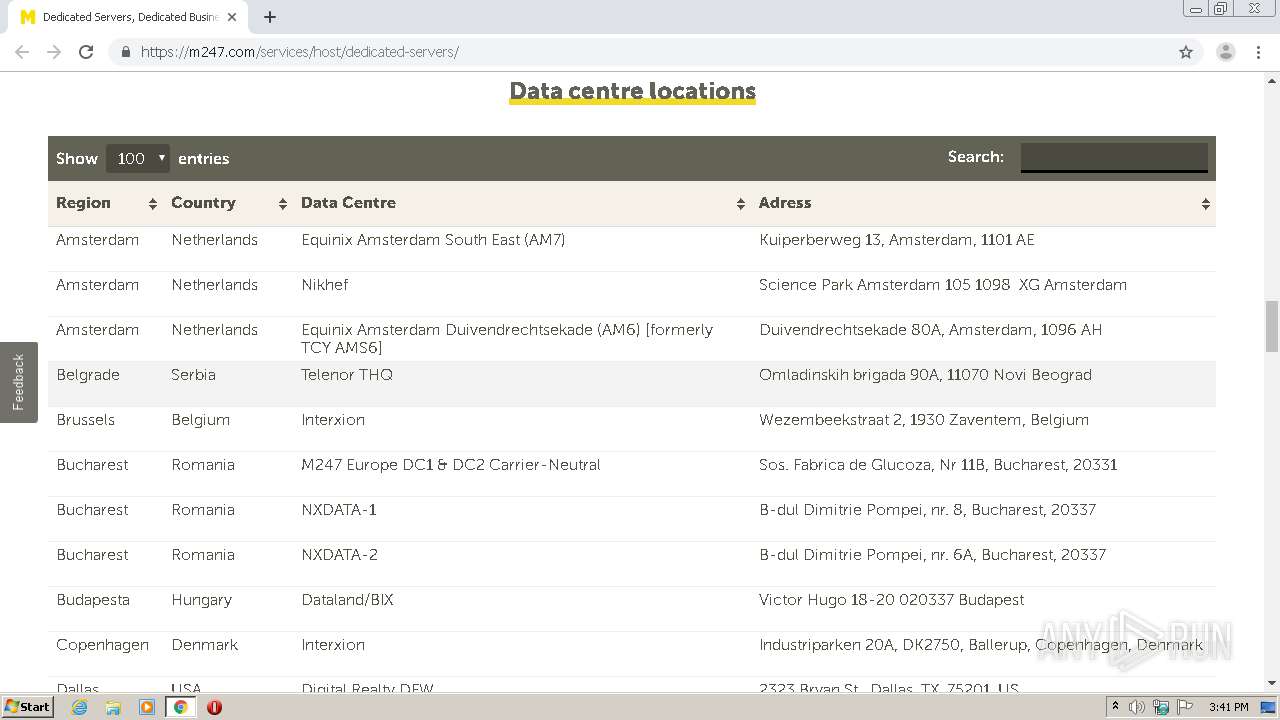Go back to previous page

(22, 52)
